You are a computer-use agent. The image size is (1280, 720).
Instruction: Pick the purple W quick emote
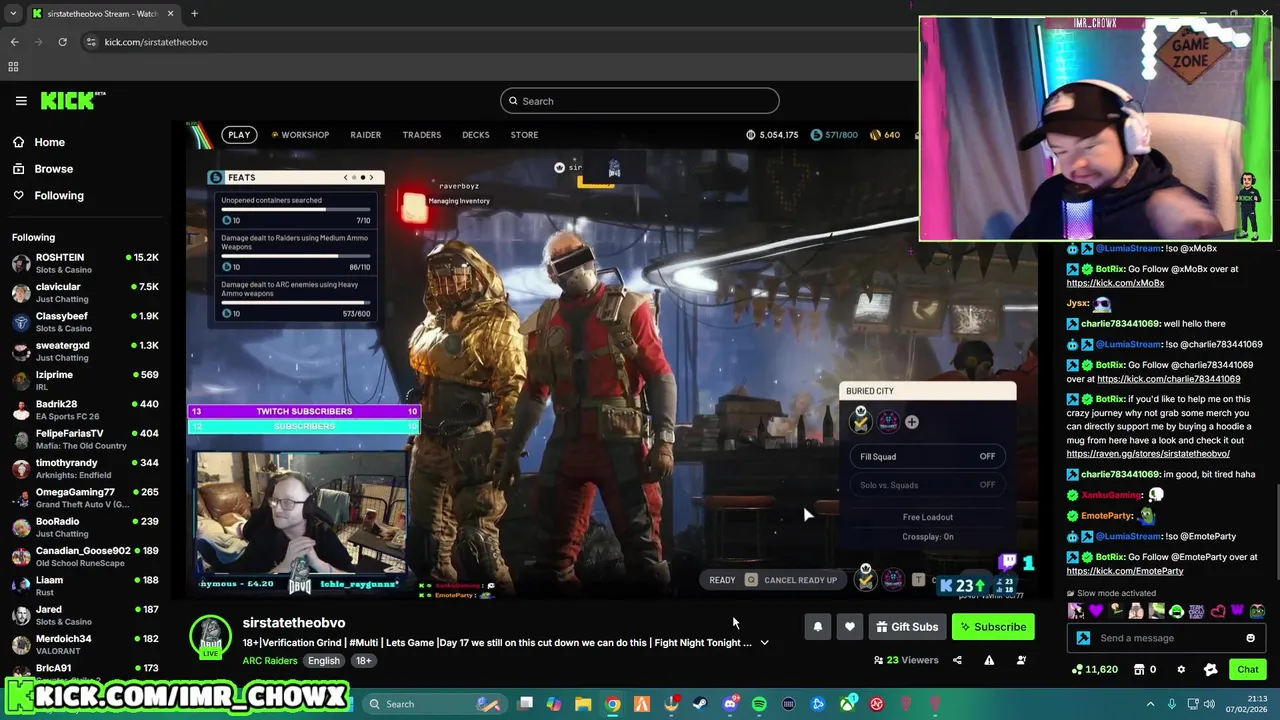1237,611
